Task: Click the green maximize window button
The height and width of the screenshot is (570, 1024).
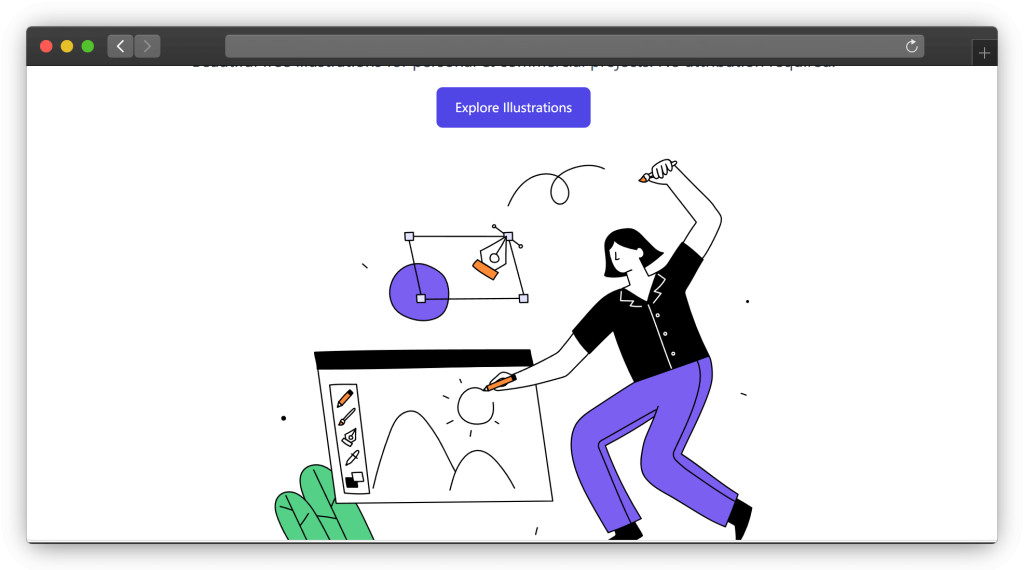Action: coord(88,46)
